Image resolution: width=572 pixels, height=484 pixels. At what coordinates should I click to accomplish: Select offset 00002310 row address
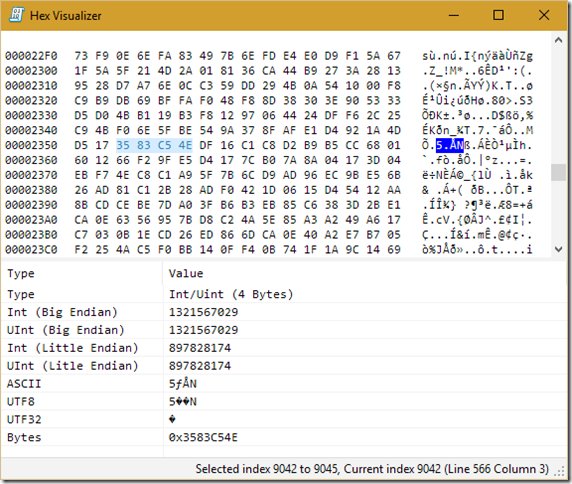coord(31,85)
